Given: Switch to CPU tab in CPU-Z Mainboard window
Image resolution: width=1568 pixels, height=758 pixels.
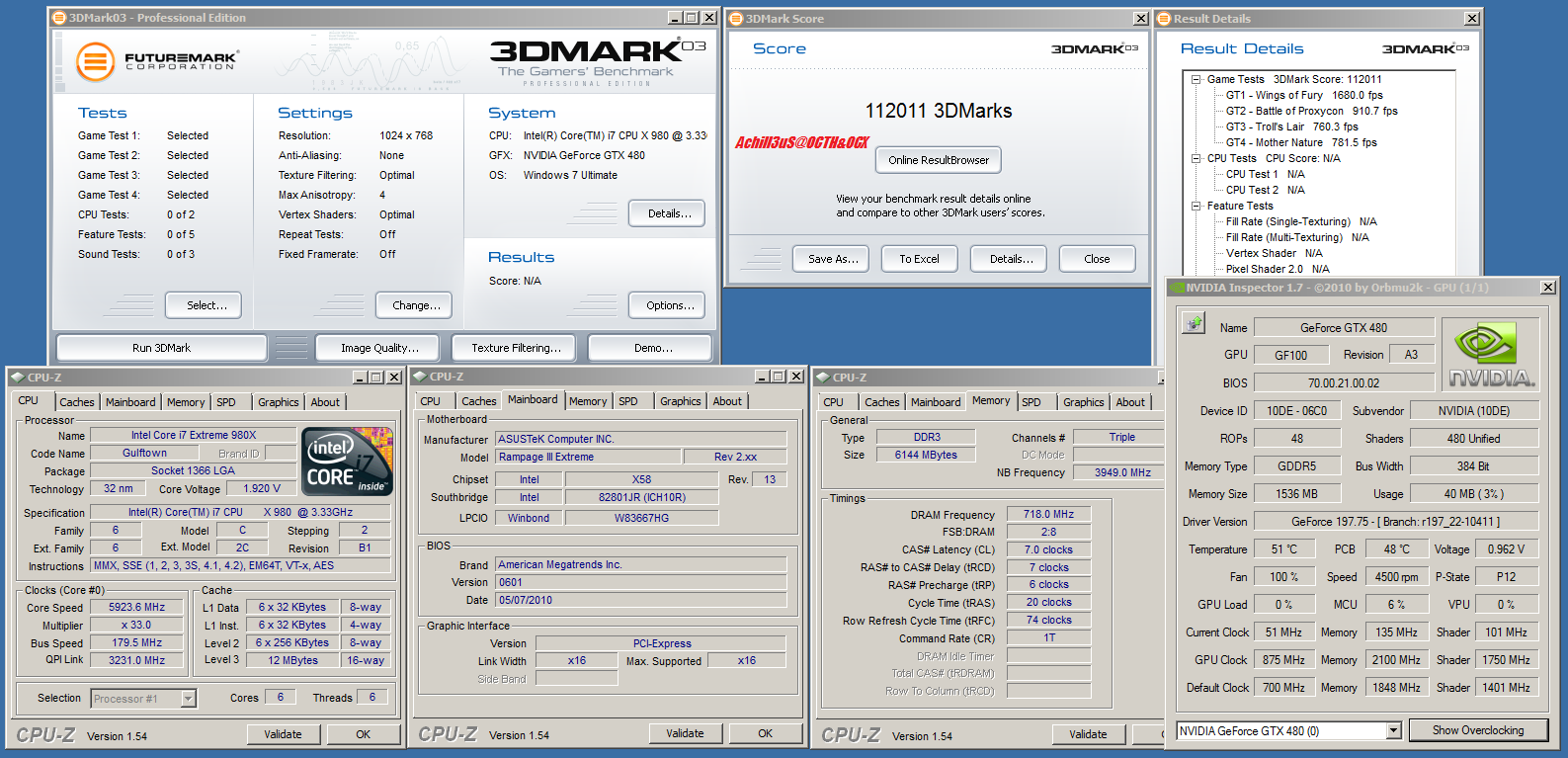Looking at the screenshot, I should pyautogui.click(x=431, y=401).
